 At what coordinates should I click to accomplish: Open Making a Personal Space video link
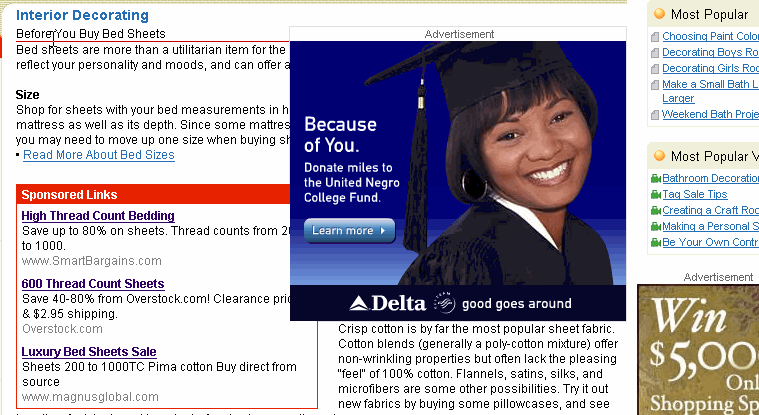point(710,226)
